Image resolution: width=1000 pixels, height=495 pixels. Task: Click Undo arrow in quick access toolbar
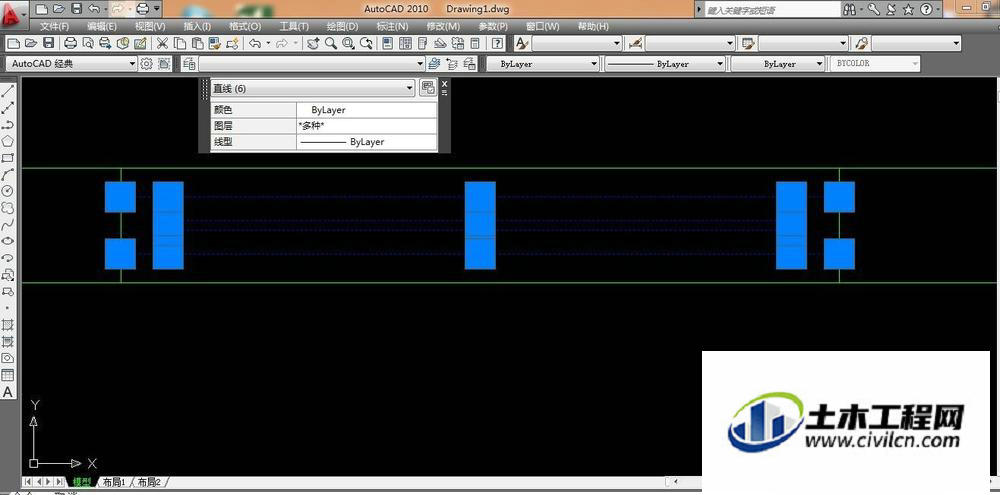tap(94, 9)
